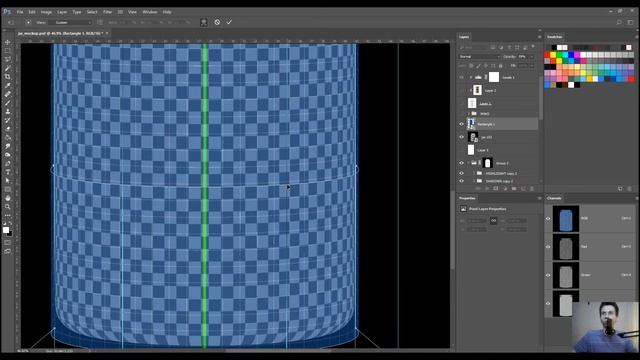640x360 pixels.
Task: Close the jar_mockup.psd document tab
Action: point(107,33)
